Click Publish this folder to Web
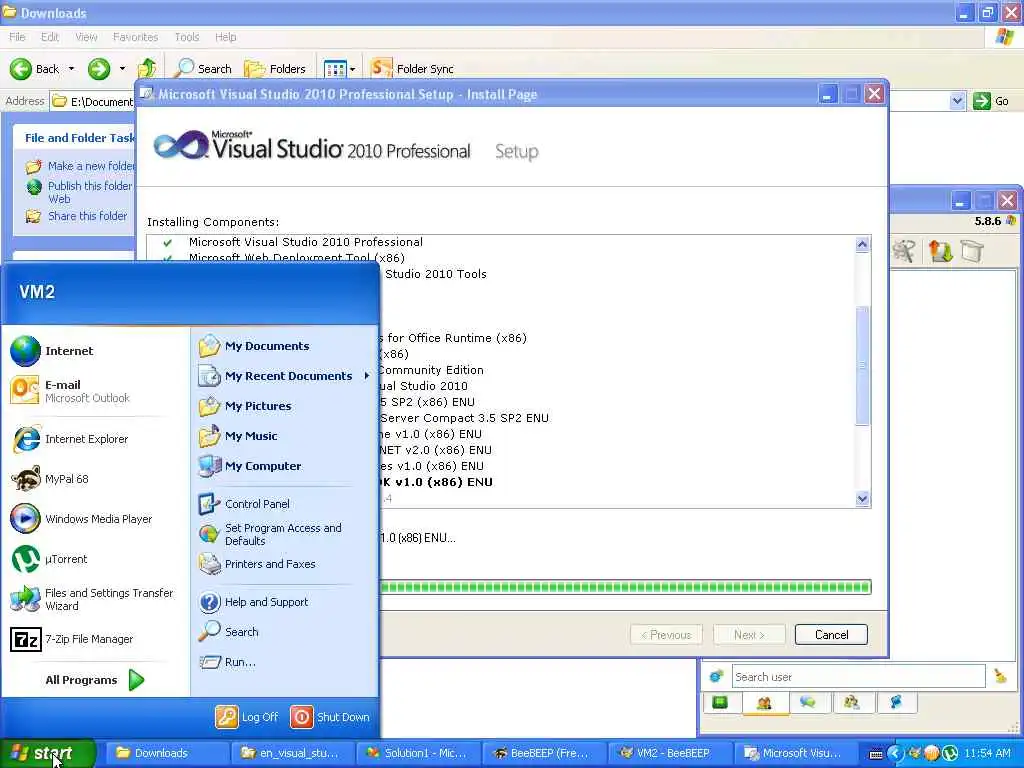 (x=89, y=192)
